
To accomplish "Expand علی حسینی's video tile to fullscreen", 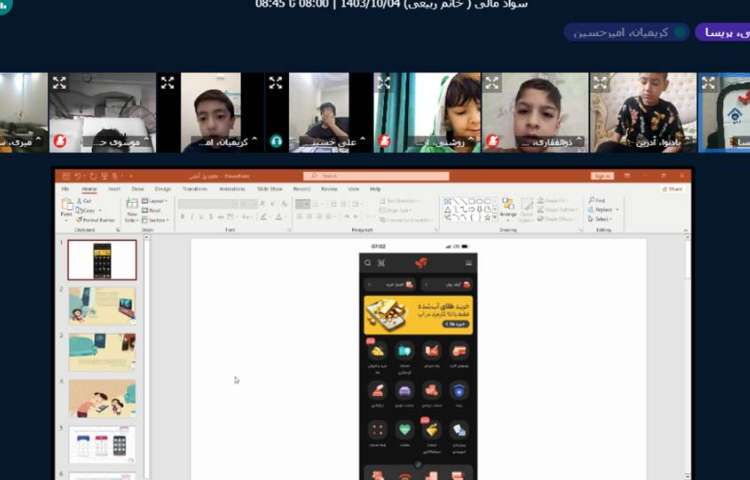I will (x=276, y=83).
